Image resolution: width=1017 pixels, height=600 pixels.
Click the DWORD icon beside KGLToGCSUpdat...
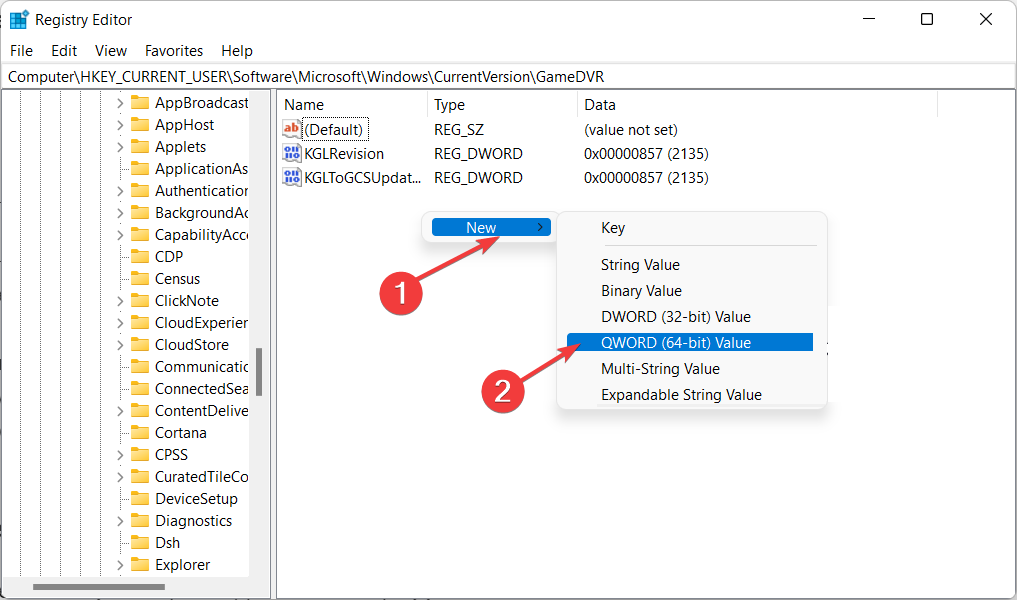click(x=292, y=177)
